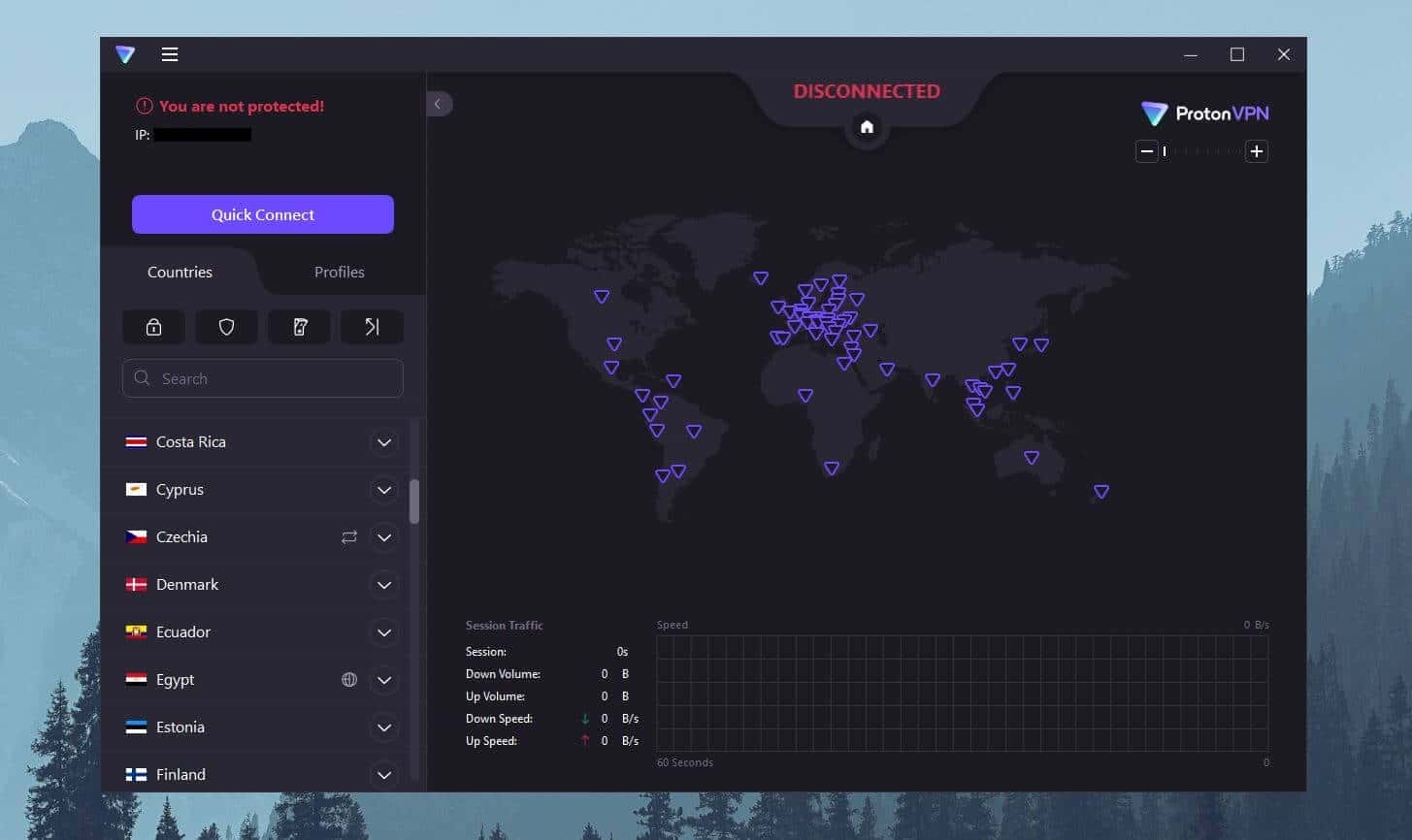Select the Canada server marker on map

(x=602, y=297)
